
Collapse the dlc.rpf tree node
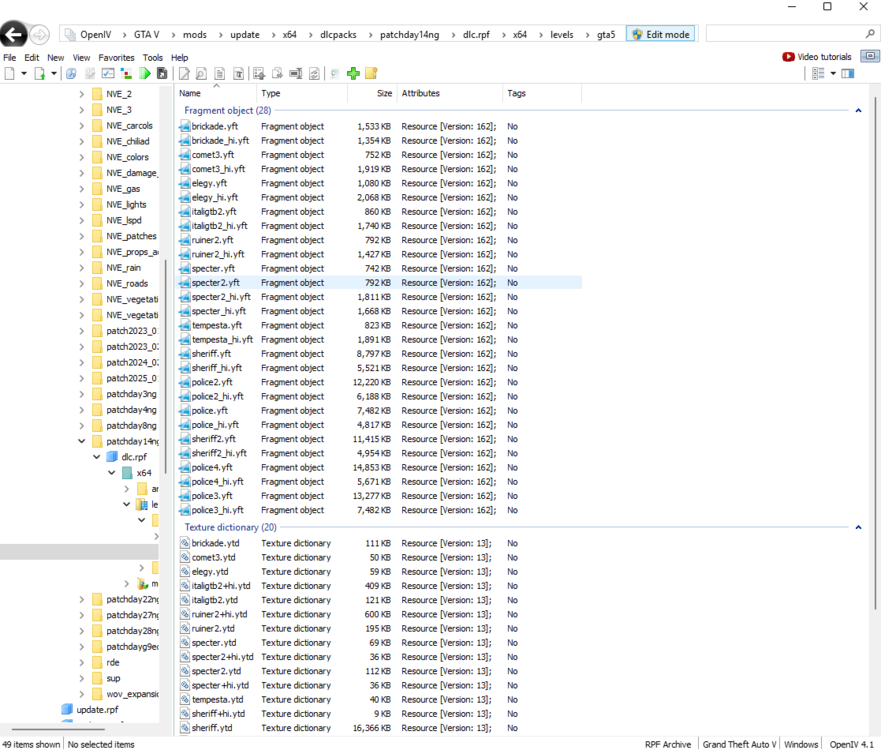coord(96,456)
